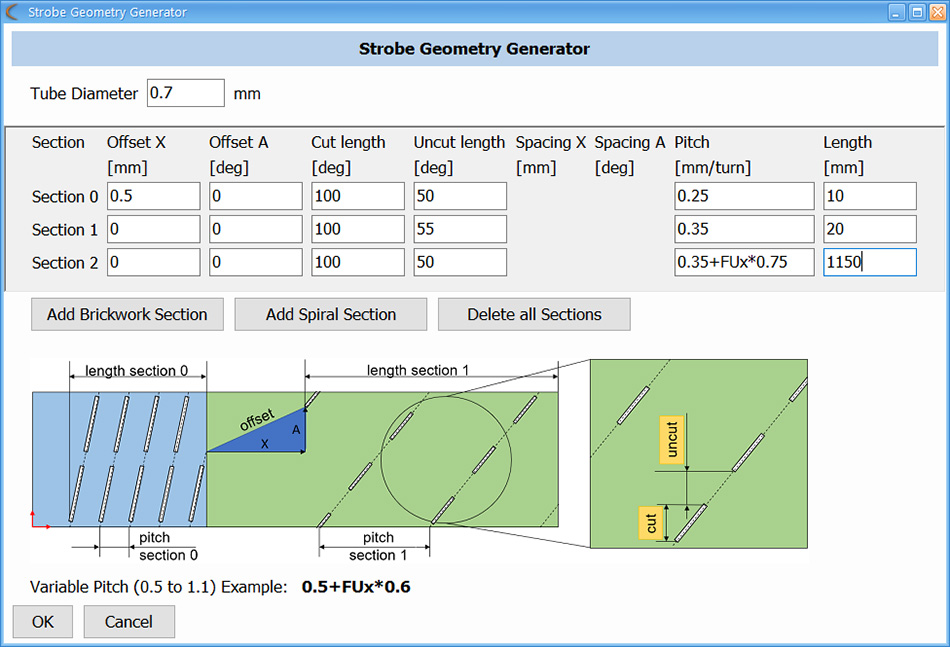Click Section 1 Uncut length field showing 55
The image size is (950, 647).
pyautogui.click(x=459, y=229)
